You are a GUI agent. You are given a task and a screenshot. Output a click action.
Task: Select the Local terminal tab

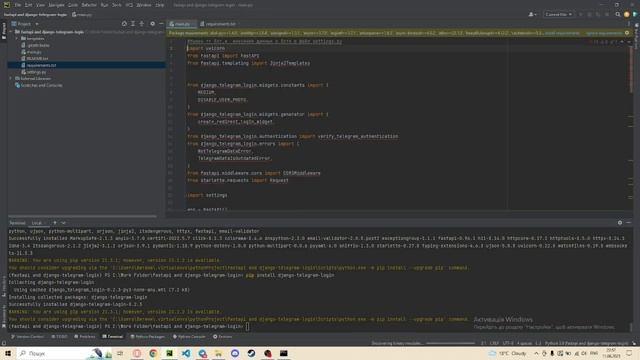(x=37, y=223)
